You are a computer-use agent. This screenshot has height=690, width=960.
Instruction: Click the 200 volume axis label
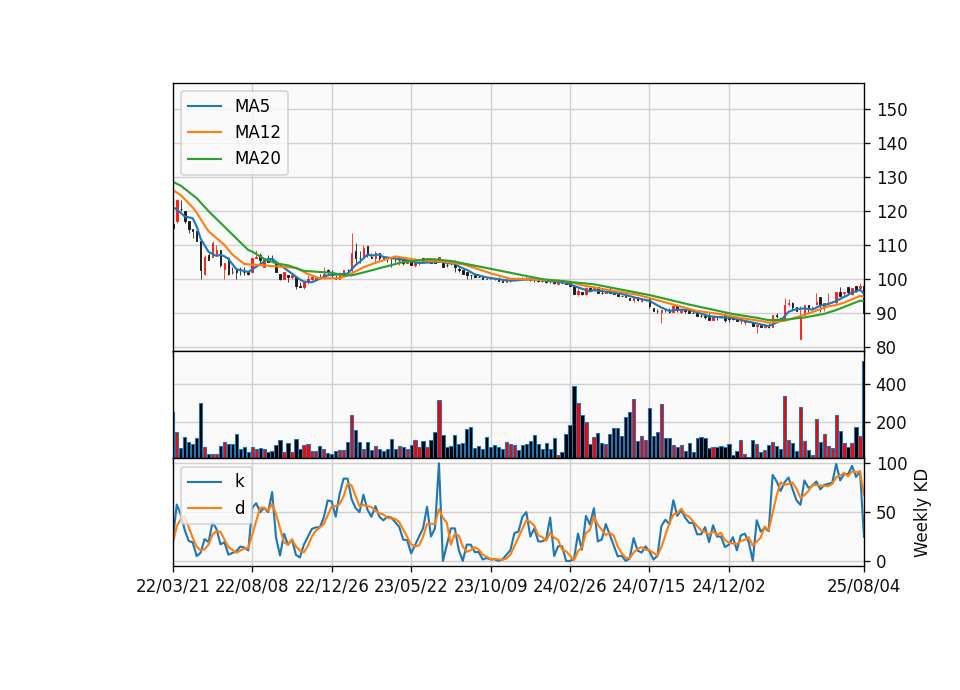pyautogui.click(x=892, y=423)
